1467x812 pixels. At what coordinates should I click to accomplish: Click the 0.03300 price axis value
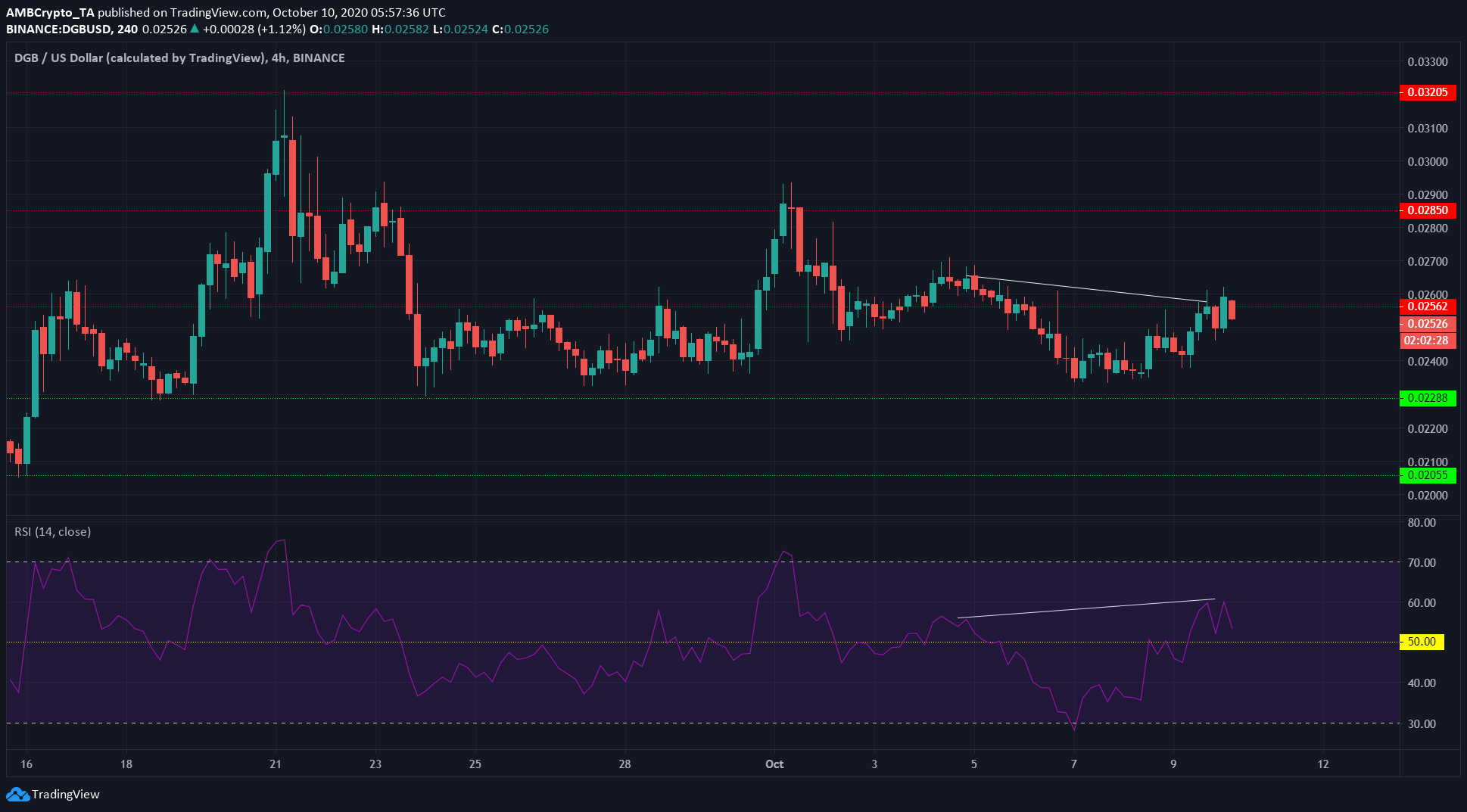[1428, 62]
